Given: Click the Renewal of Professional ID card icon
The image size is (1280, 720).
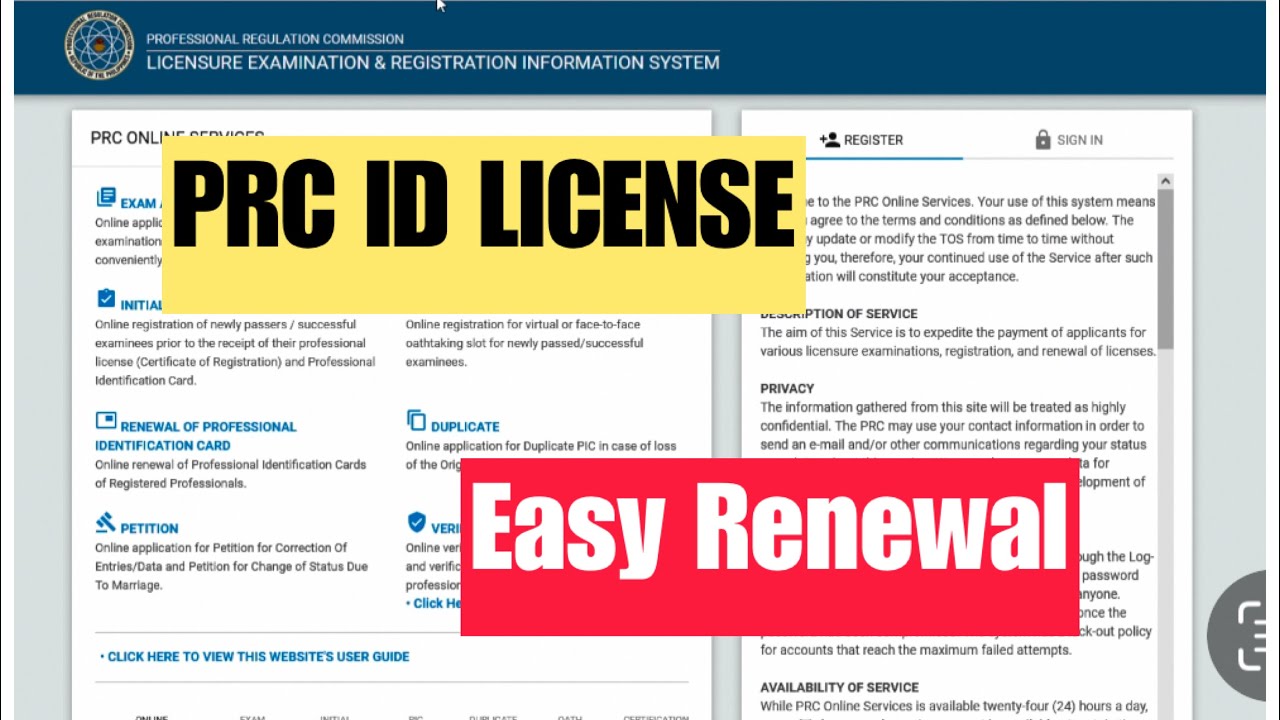Looking at the screenshot, I should click(x=105, y=420).
